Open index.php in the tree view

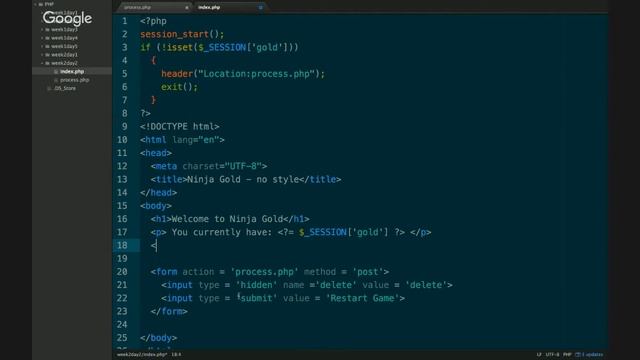pos(72,71)
